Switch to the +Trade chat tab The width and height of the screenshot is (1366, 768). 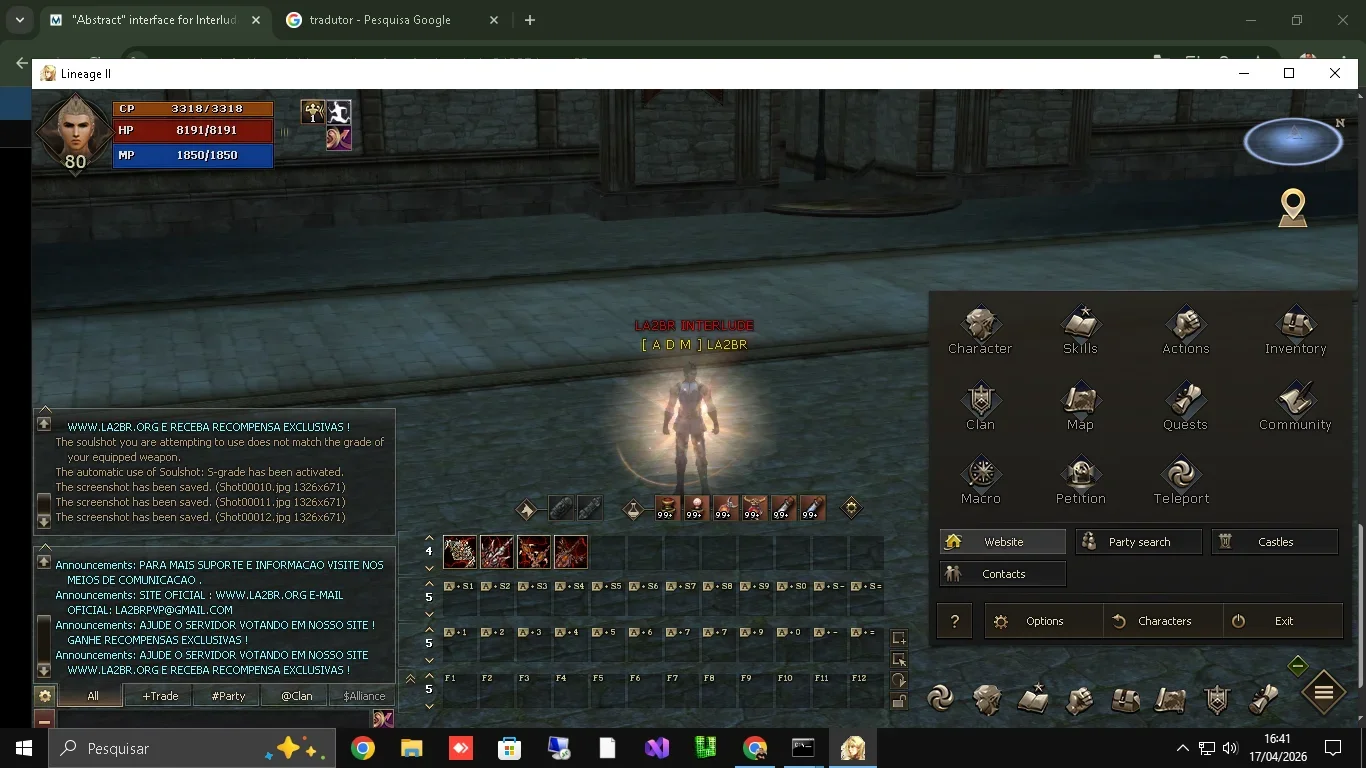click(x=160, y=696)
